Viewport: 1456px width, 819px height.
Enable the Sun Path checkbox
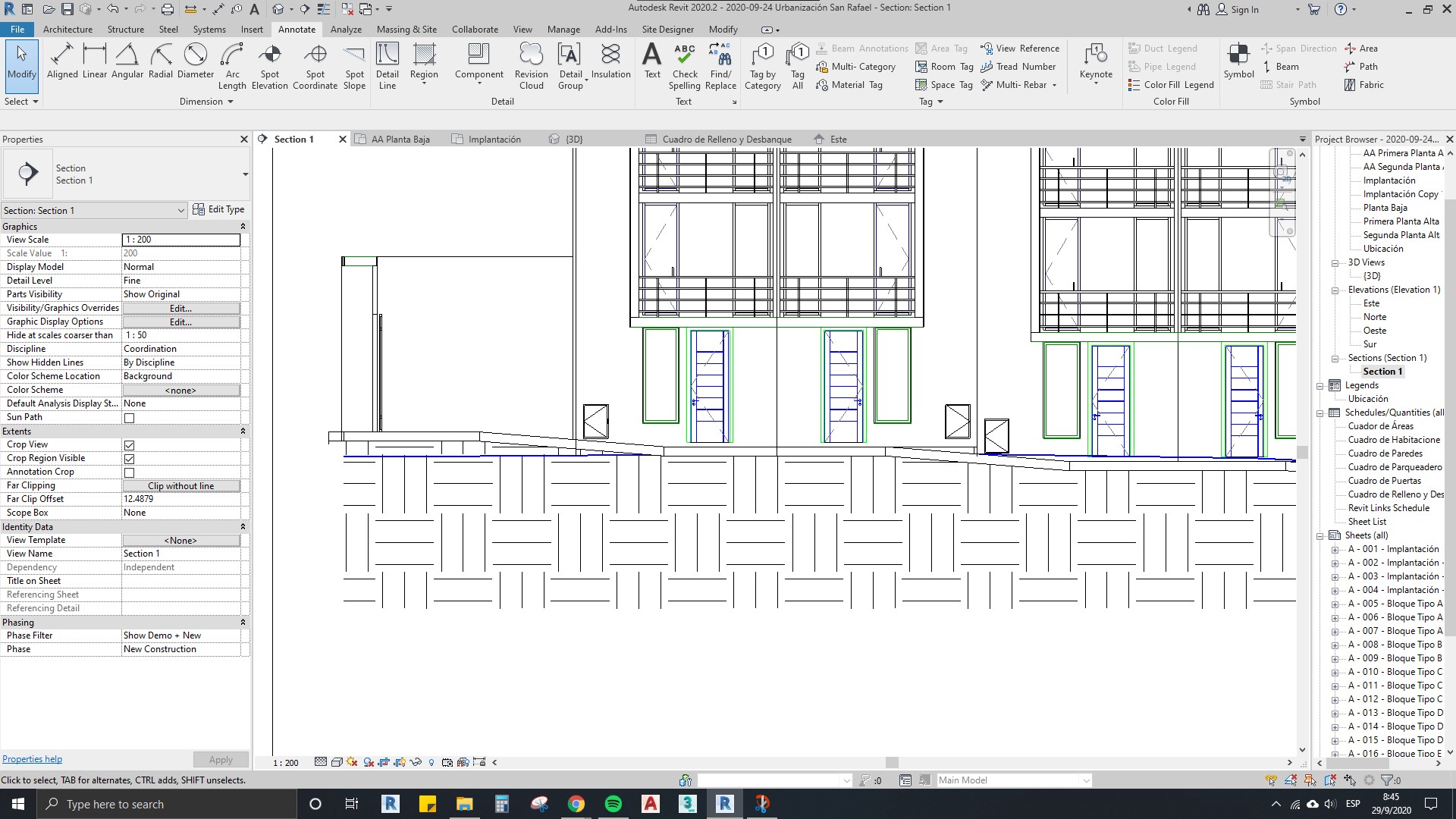click(129, 417)
